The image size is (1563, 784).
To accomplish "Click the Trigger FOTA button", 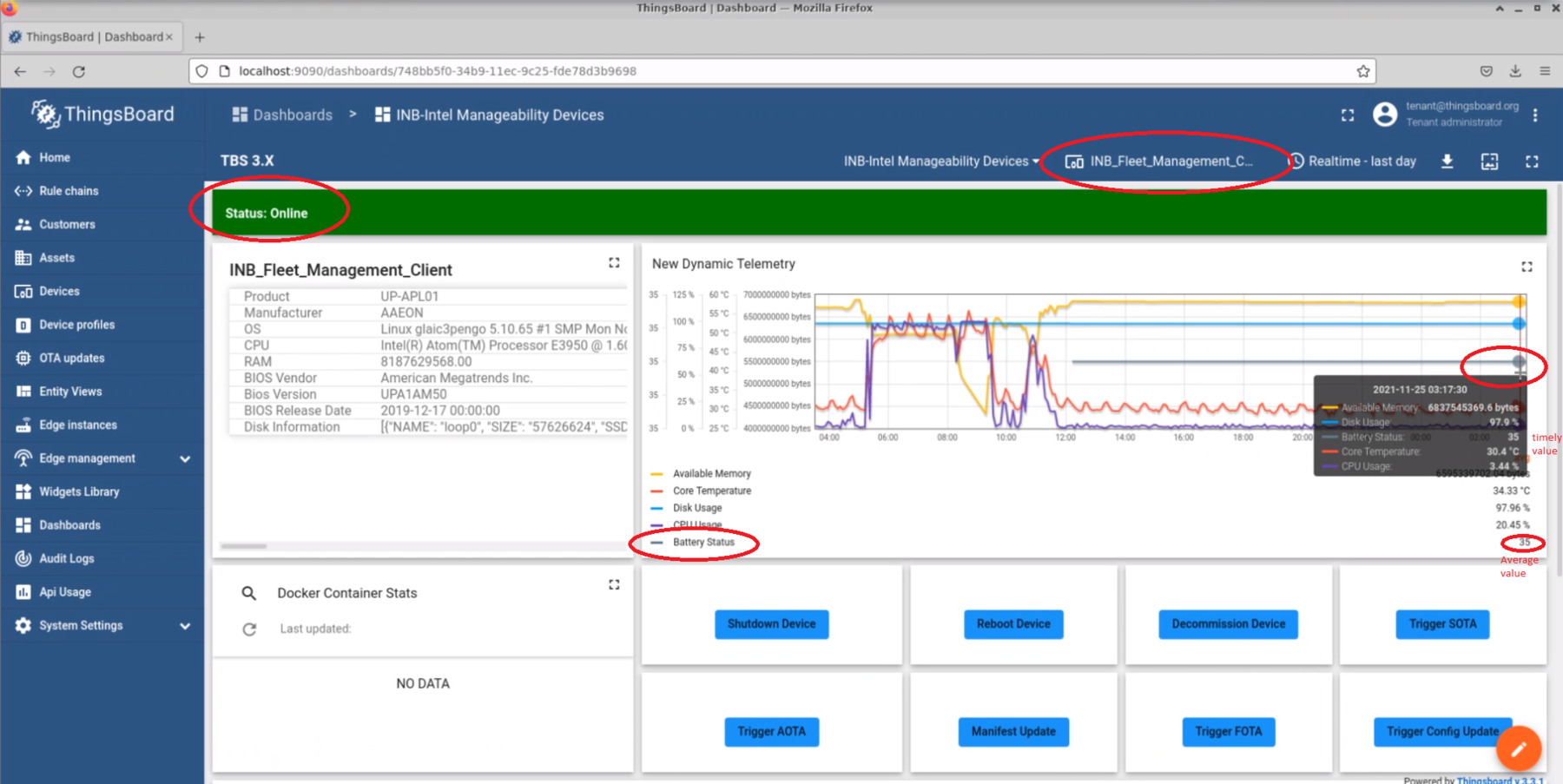I will click(1228, 732).
